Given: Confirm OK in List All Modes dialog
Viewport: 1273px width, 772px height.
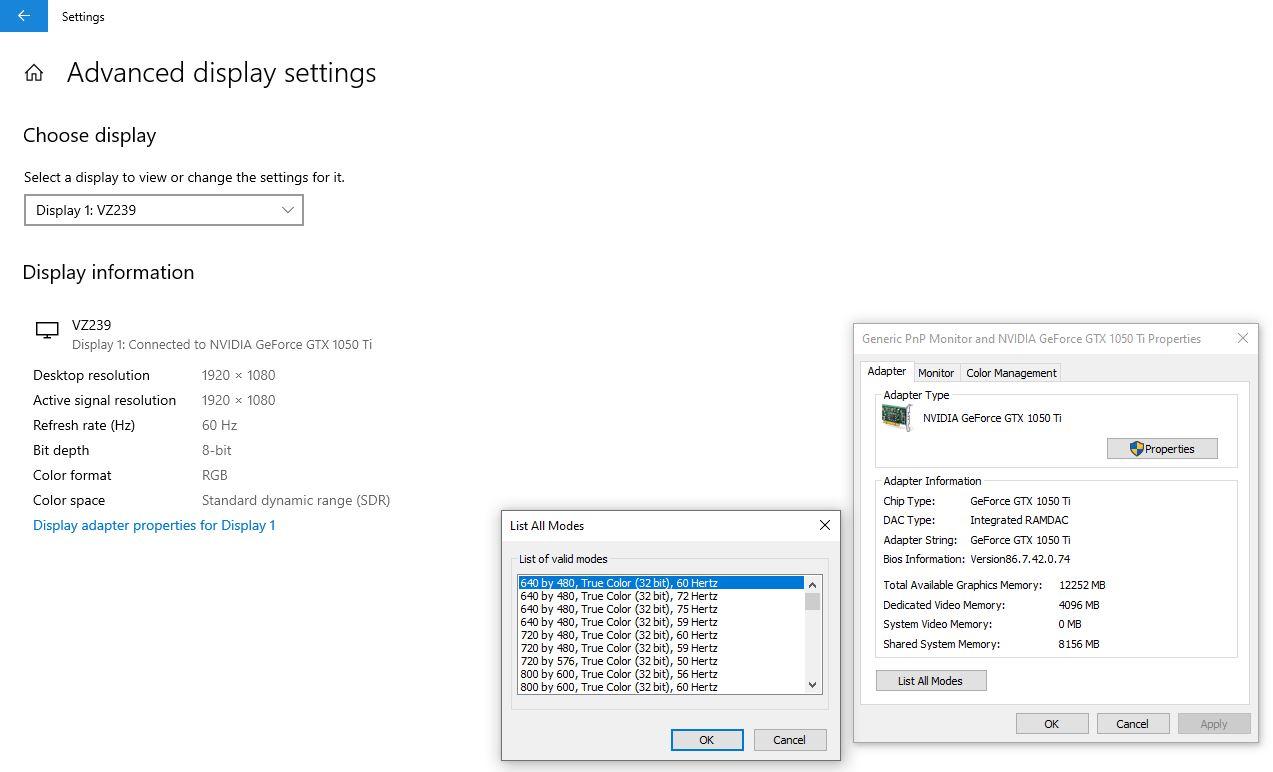Looking at the screenshot, I should point(707,740).
